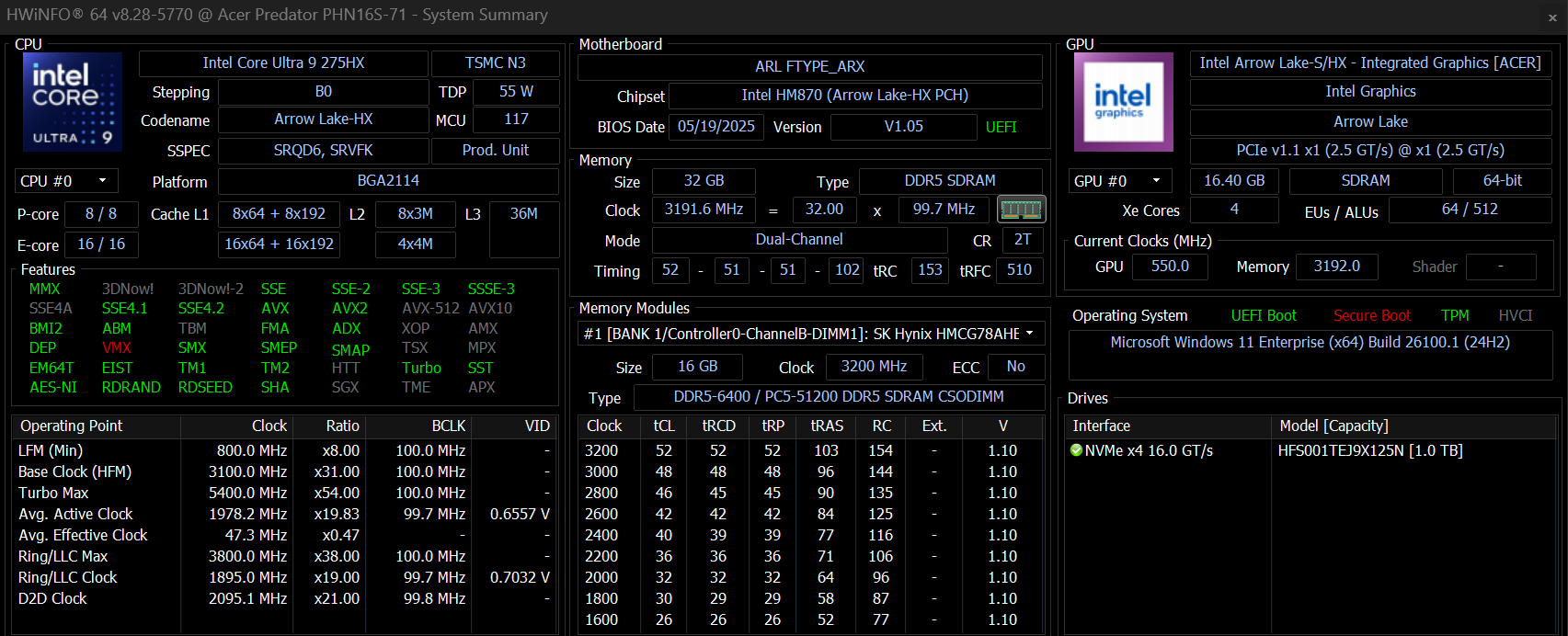
Task: Click the 16.40 GB GPU memory value
Action: (1234, 181)
